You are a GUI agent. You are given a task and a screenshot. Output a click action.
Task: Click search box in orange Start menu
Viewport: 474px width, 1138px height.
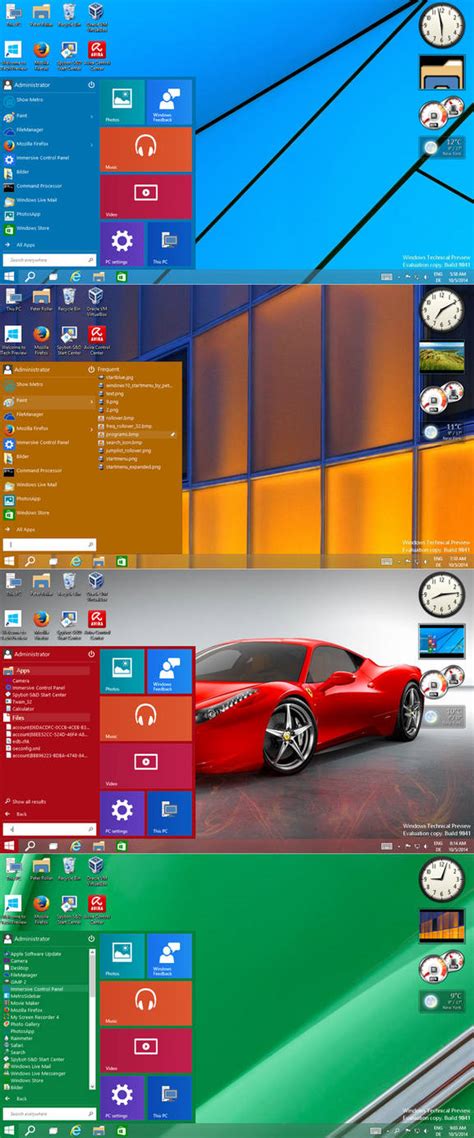click(49, 544)
